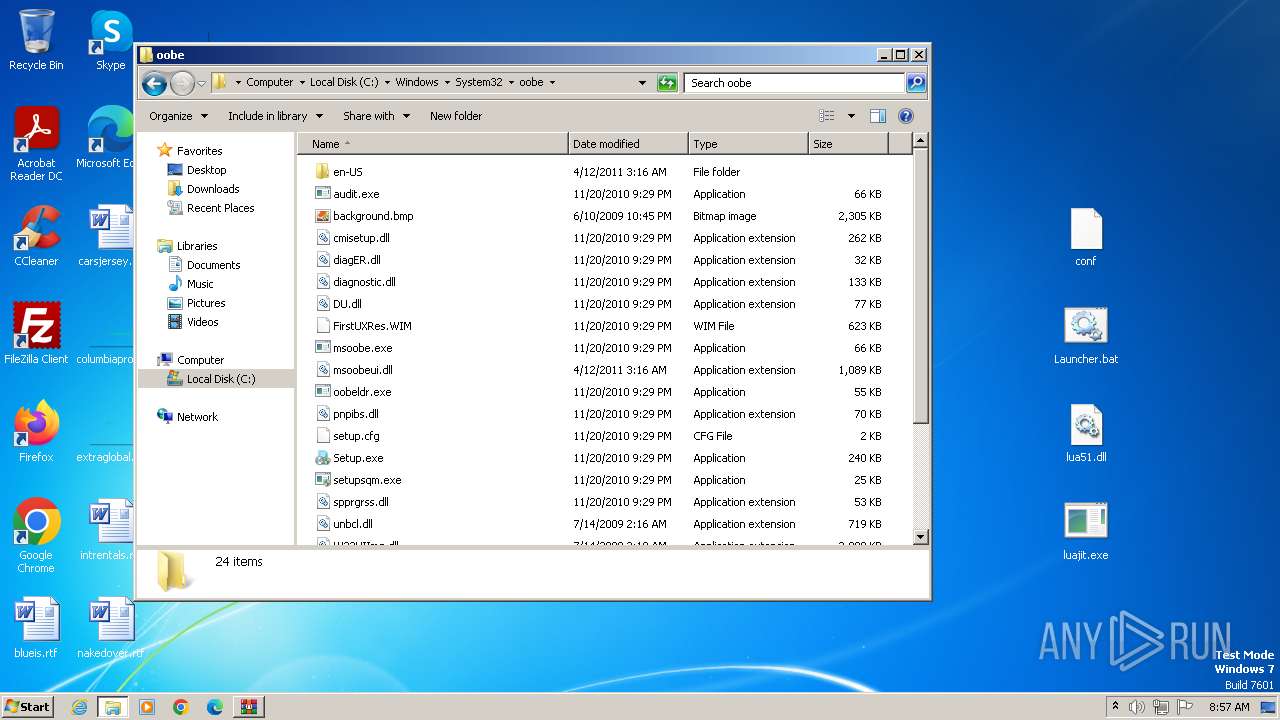Open the recent pages dropdown arrow
Image resolution: width=1280 pixels, height=720 pixels.
click(x=201, y=83)
